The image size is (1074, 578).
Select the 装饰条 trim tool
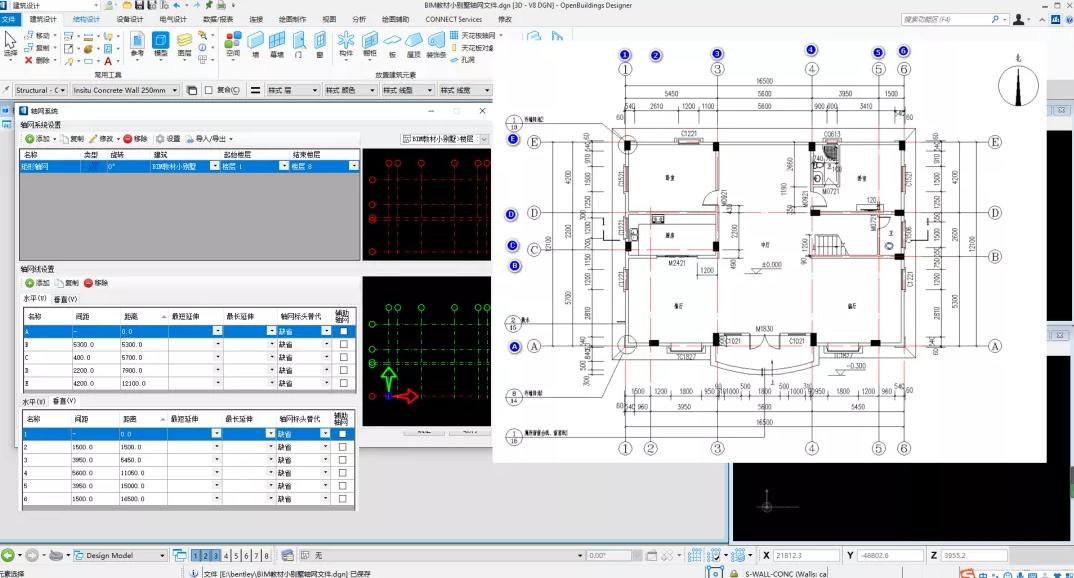click(436, 45)
